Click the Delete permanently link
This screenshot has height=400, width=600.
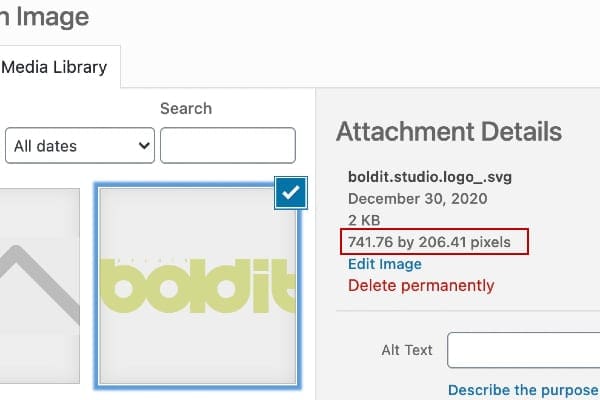[x=421, y=286]
